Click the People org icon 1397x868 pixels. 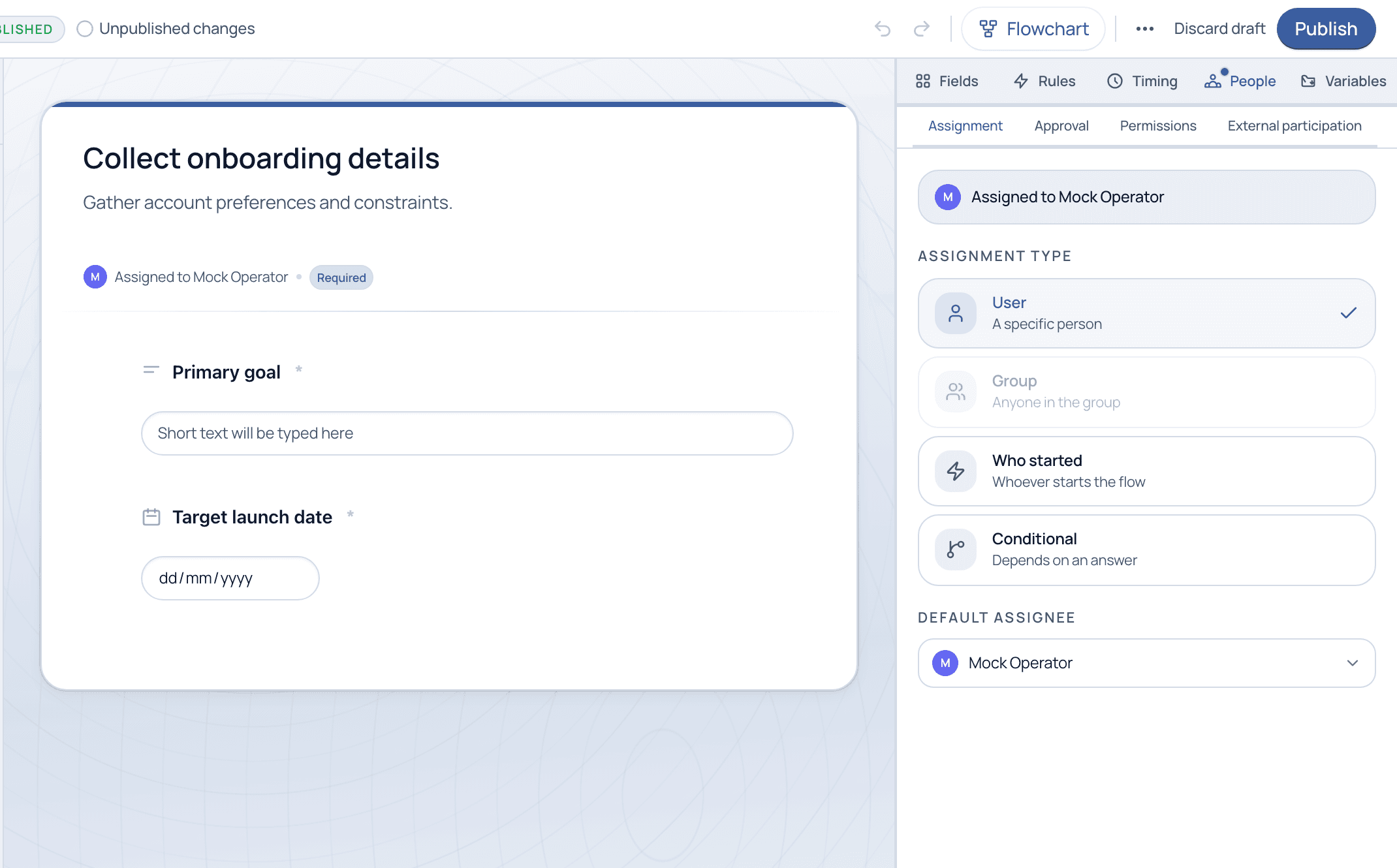coord(1213,81)
